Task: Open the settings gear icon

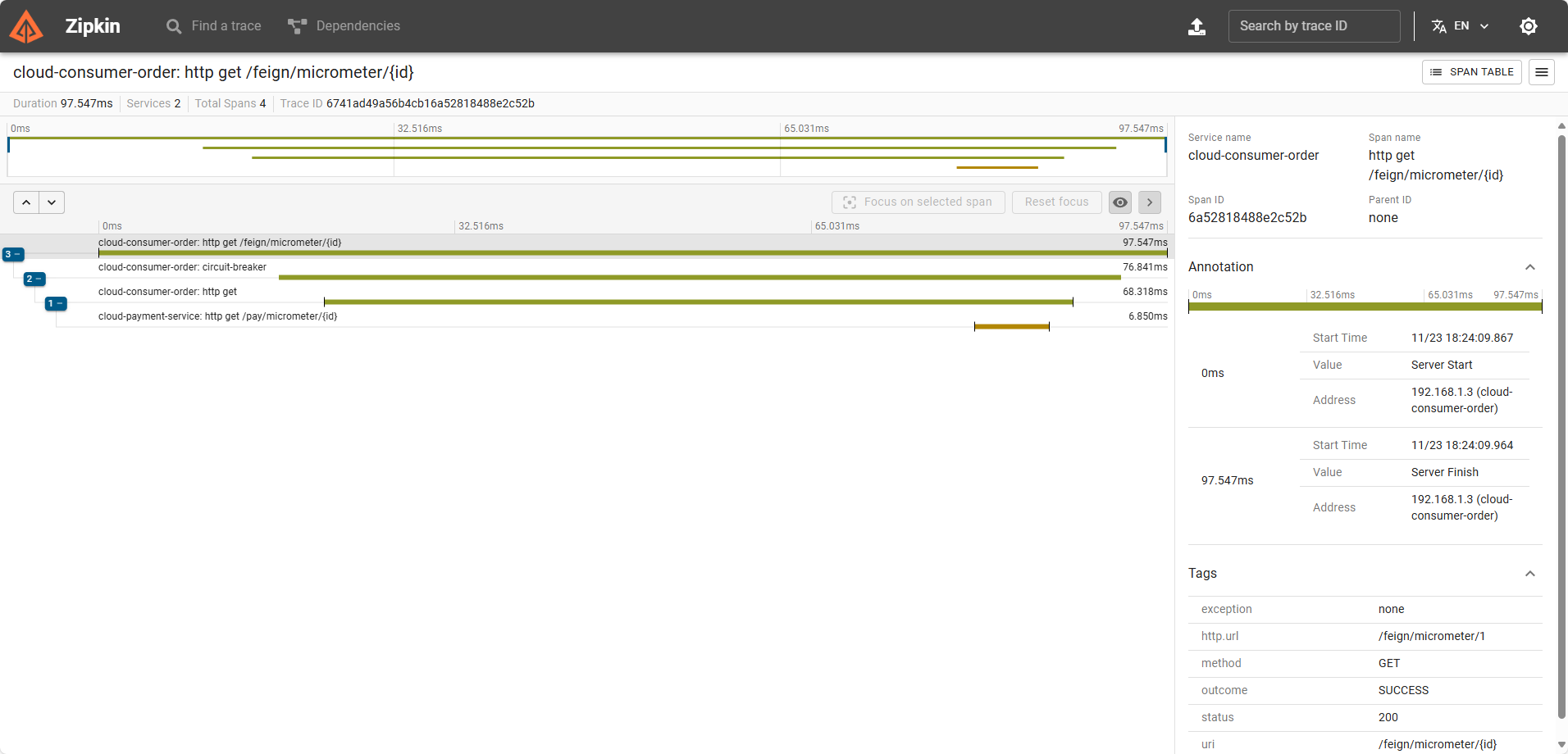Action: (x=1528, y=26)
